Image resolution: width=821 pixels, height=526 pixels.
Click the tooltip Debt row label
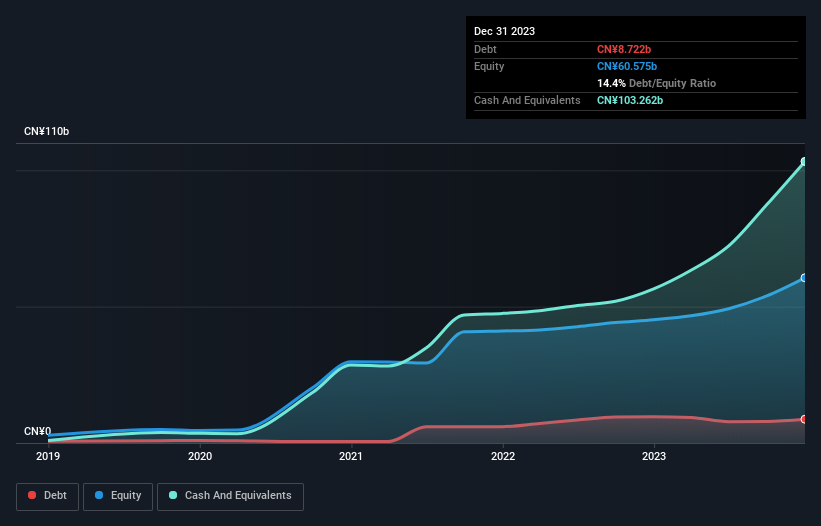coord(485,49)
